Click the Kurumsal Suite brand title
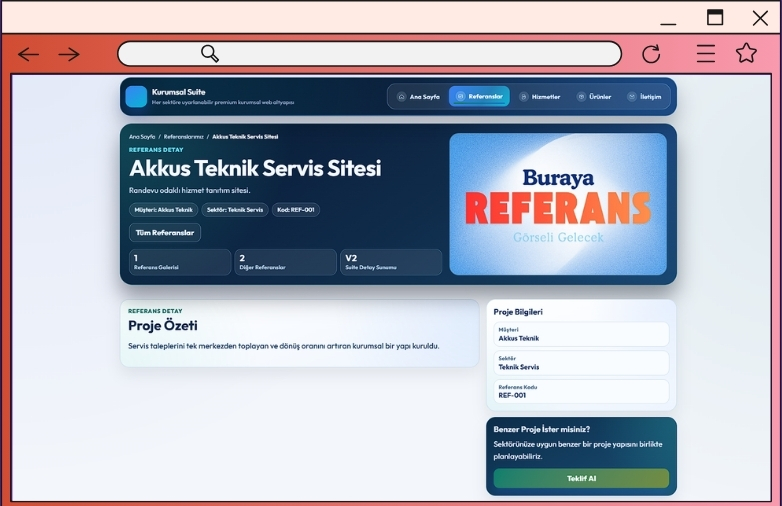This screenshot has width=782, height=506. [x=179, y=92]
